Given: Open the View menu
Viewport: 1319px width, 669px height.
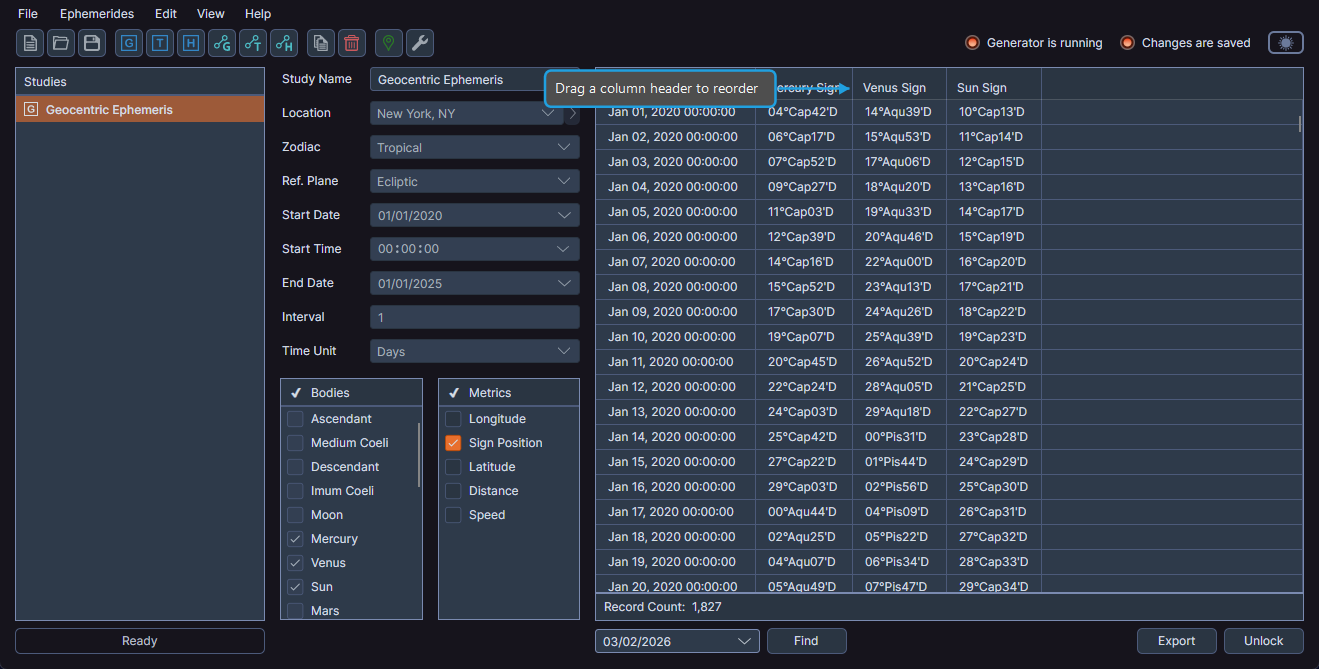Looking at the screenshot, I should click(x=210, y=13).
